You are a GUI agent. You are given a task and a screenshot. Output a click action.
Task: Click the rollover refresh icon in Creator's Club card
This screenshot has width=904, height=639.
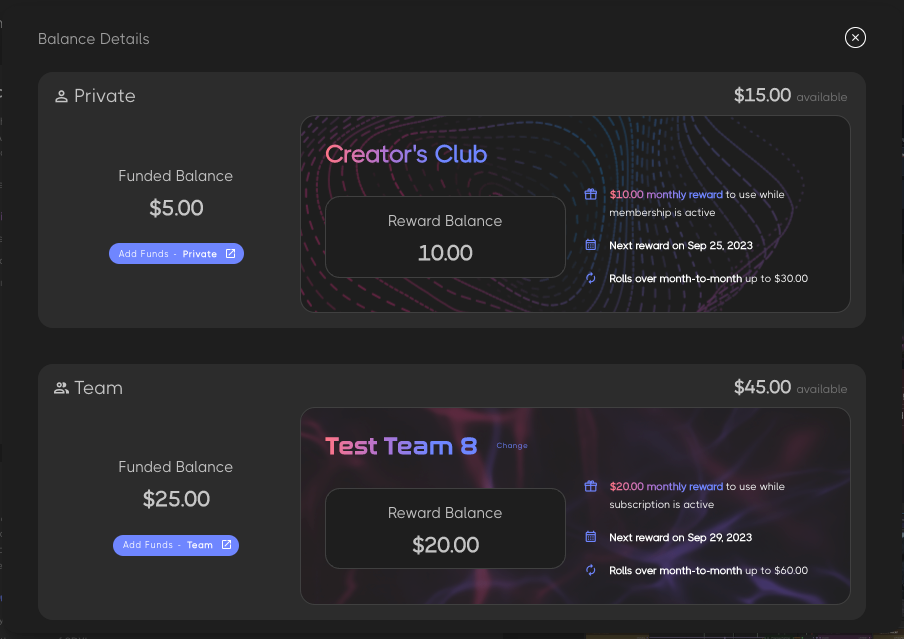(590, 278)
